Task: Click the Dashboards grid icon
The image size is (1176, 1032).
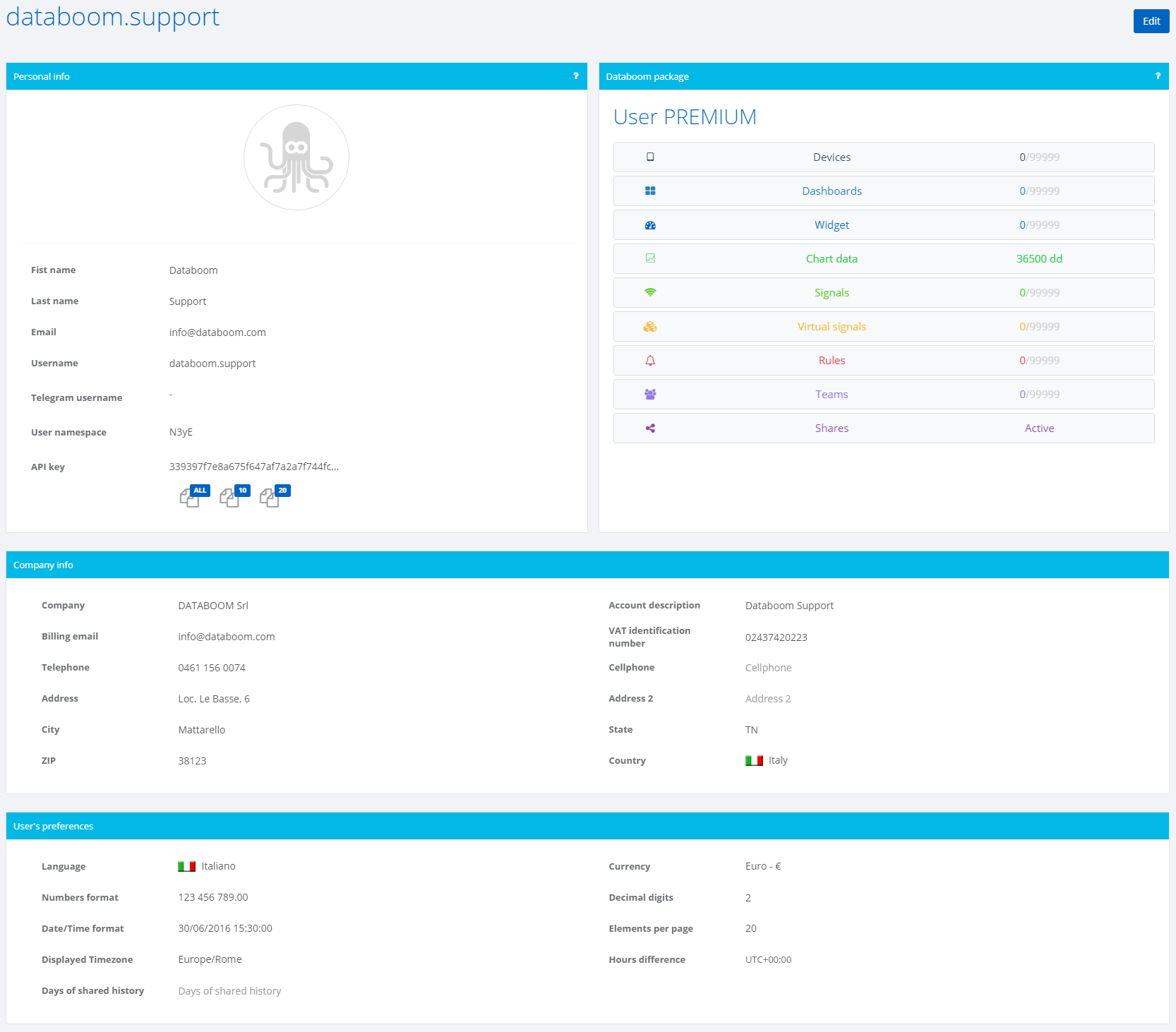Action: pyautogui.click(x=650, y=191)
